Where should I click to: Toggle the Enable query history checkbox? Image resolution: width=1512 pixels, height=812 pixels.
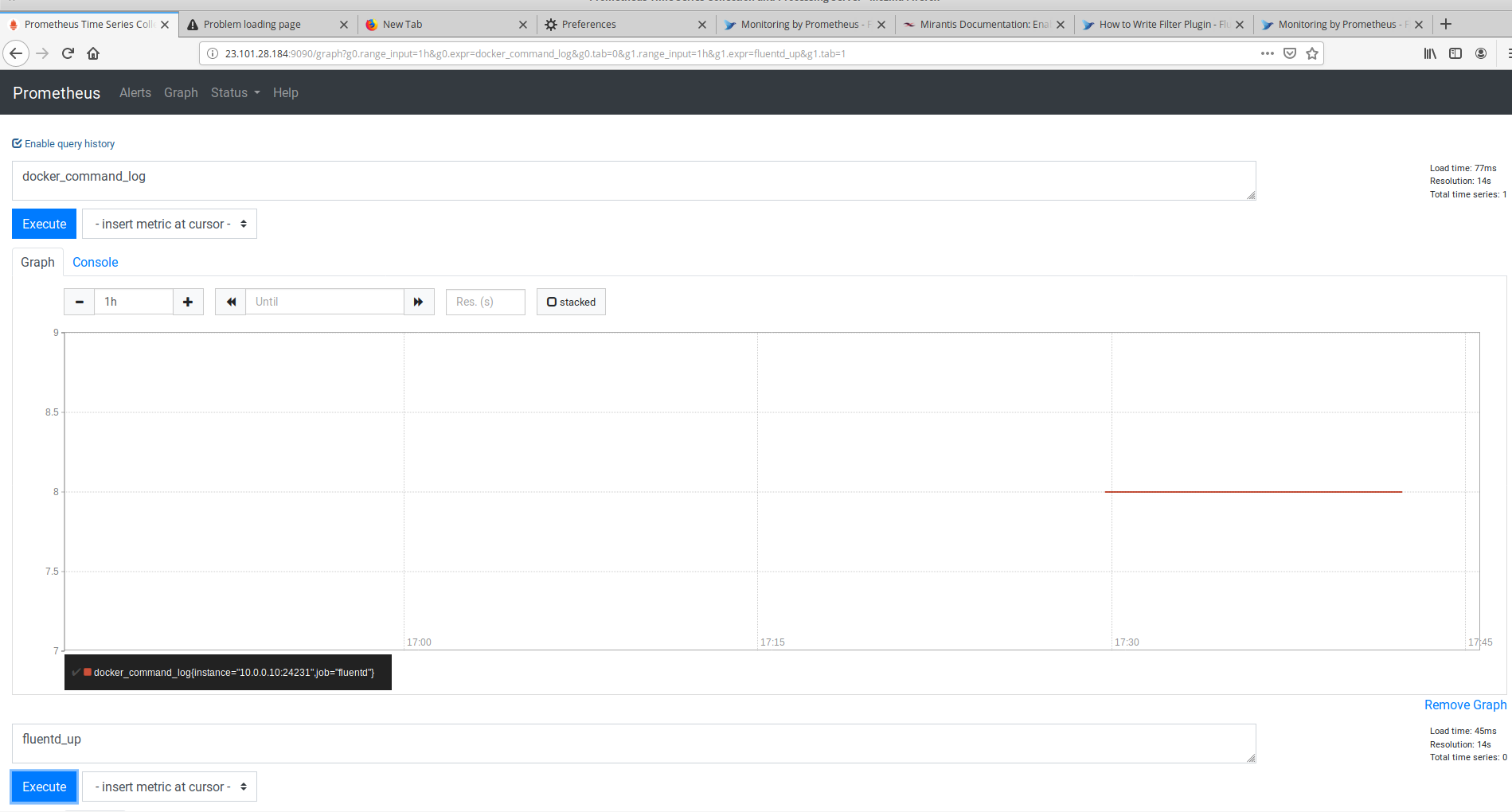(x=17, y=143)
